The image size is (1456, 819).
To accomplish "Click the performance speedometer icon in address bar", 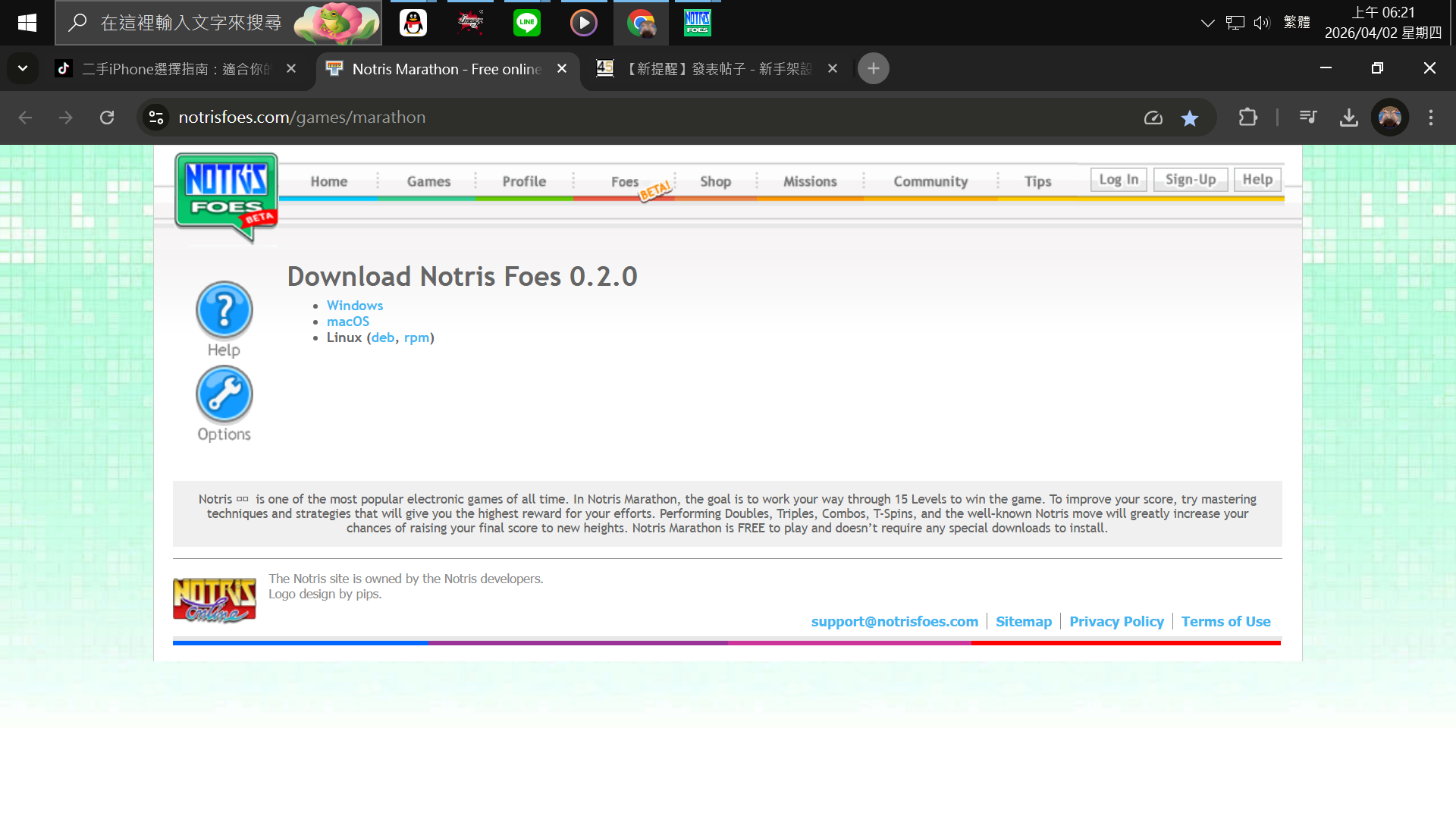I will coord(1153,118).
